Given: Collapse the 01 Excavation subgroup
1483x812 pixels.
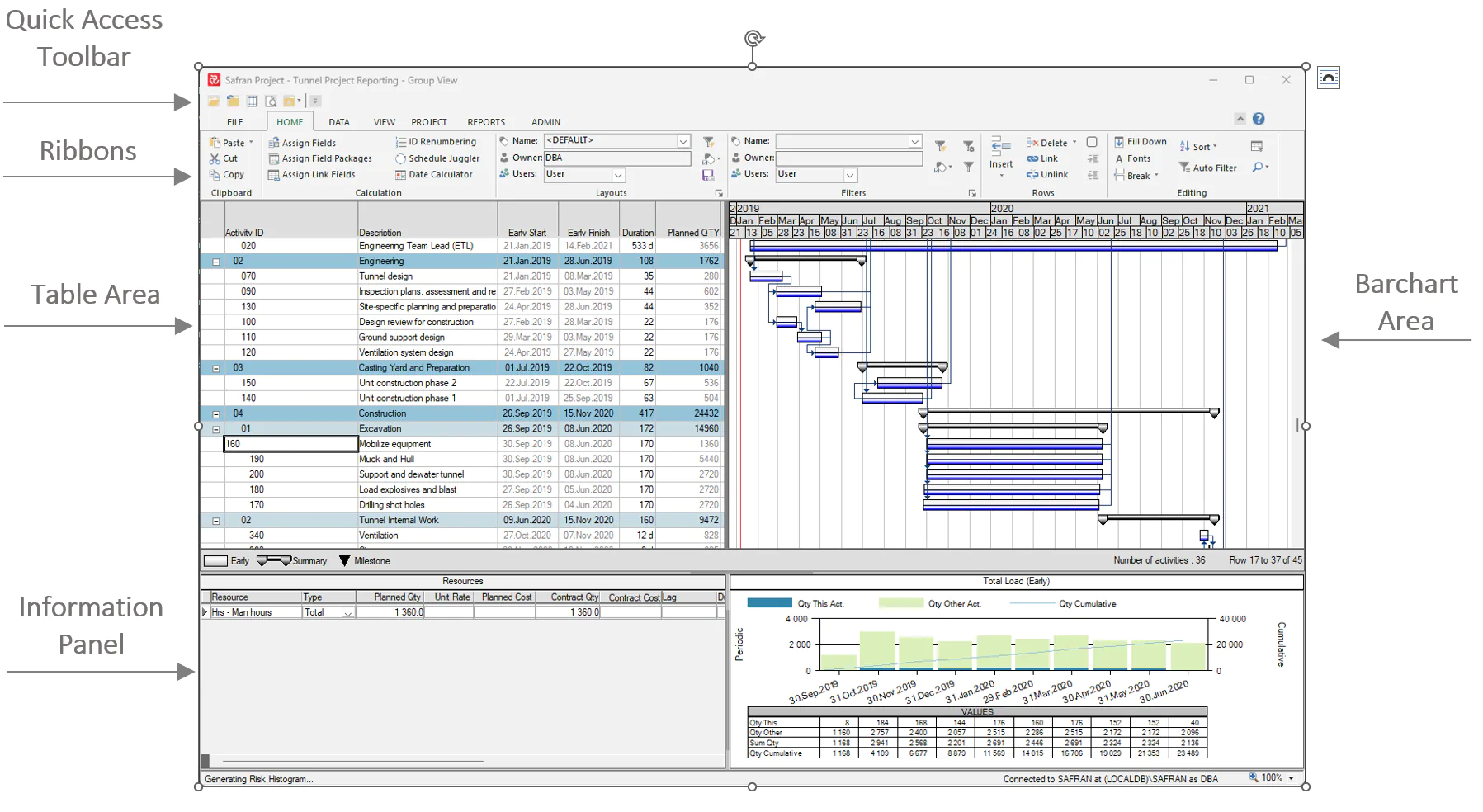Looking at the screenshot, I should point(216,430).
